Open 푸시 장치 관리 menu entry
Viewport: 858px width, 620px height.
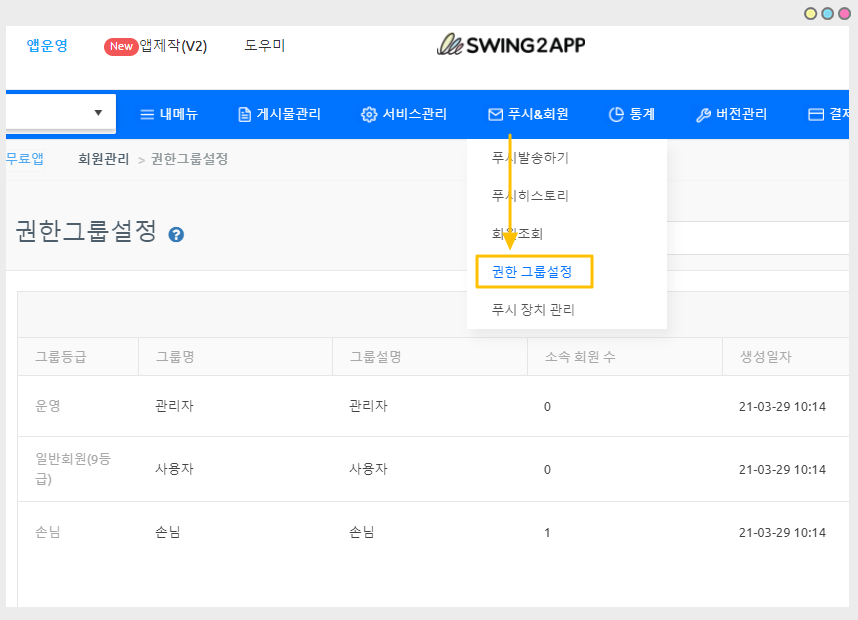pos(533,310)
